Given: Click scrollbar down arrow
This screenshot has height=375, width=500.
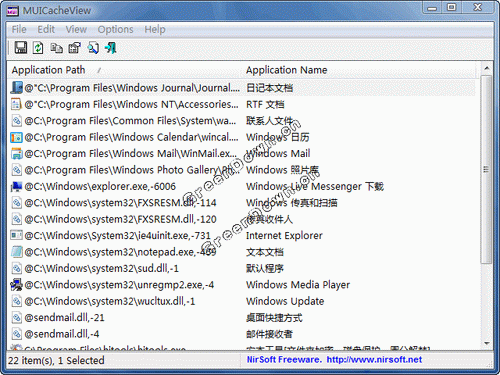Looking at the screenshot, I should pyautogui.click(x=486, y=343).
